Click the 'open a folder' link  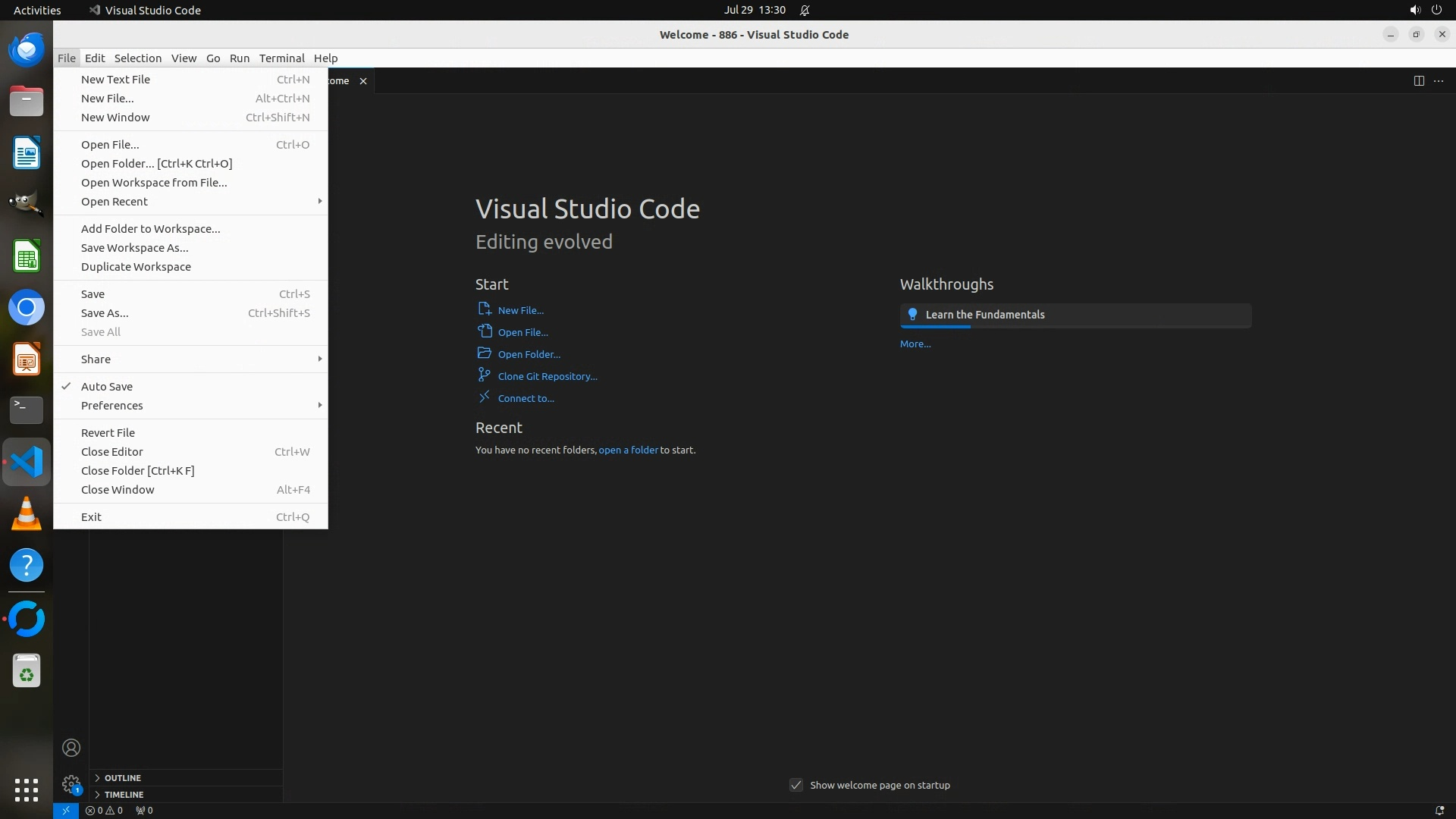point(628,450)
